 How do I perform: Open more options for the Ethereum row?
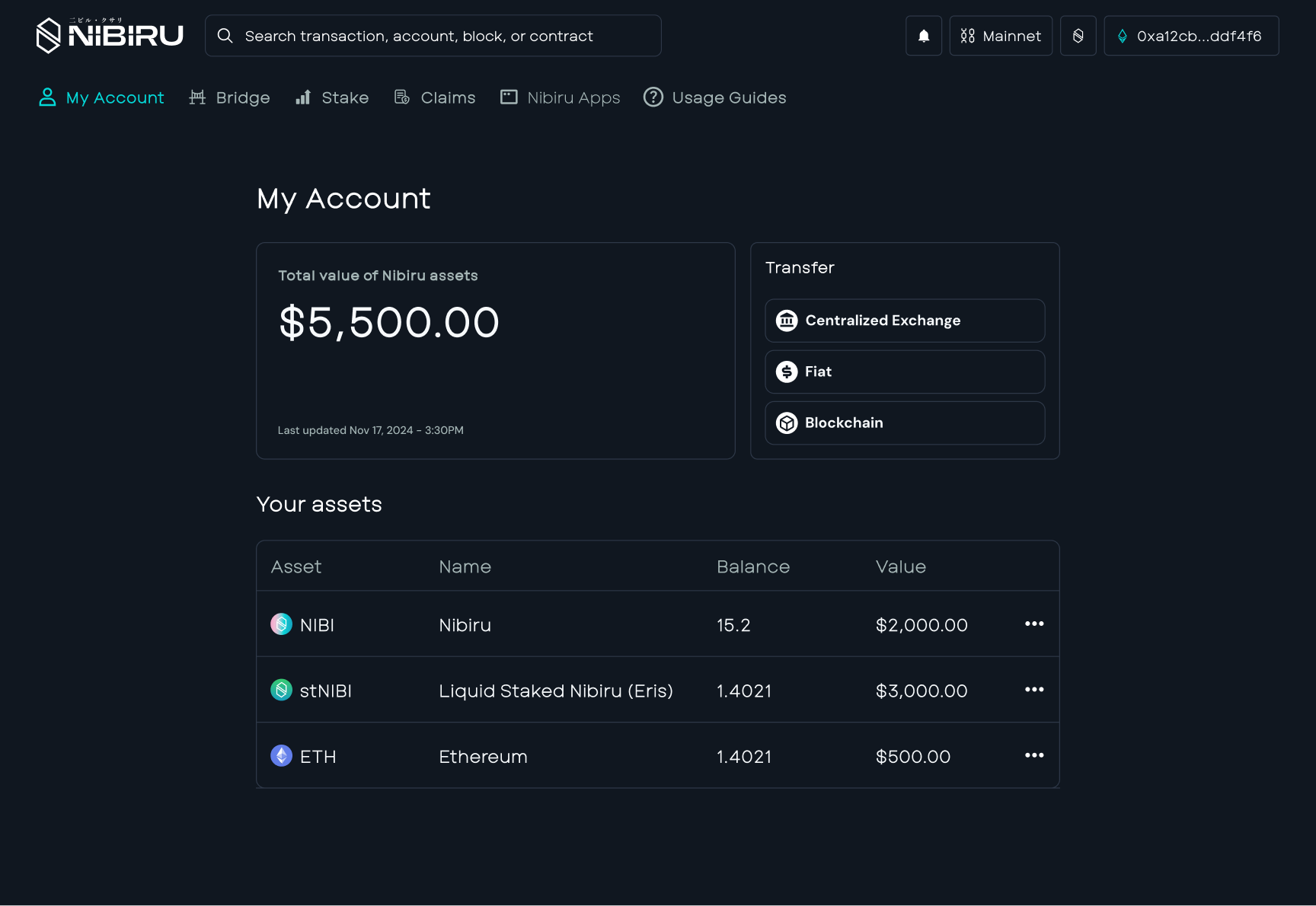pos(1033,755)
